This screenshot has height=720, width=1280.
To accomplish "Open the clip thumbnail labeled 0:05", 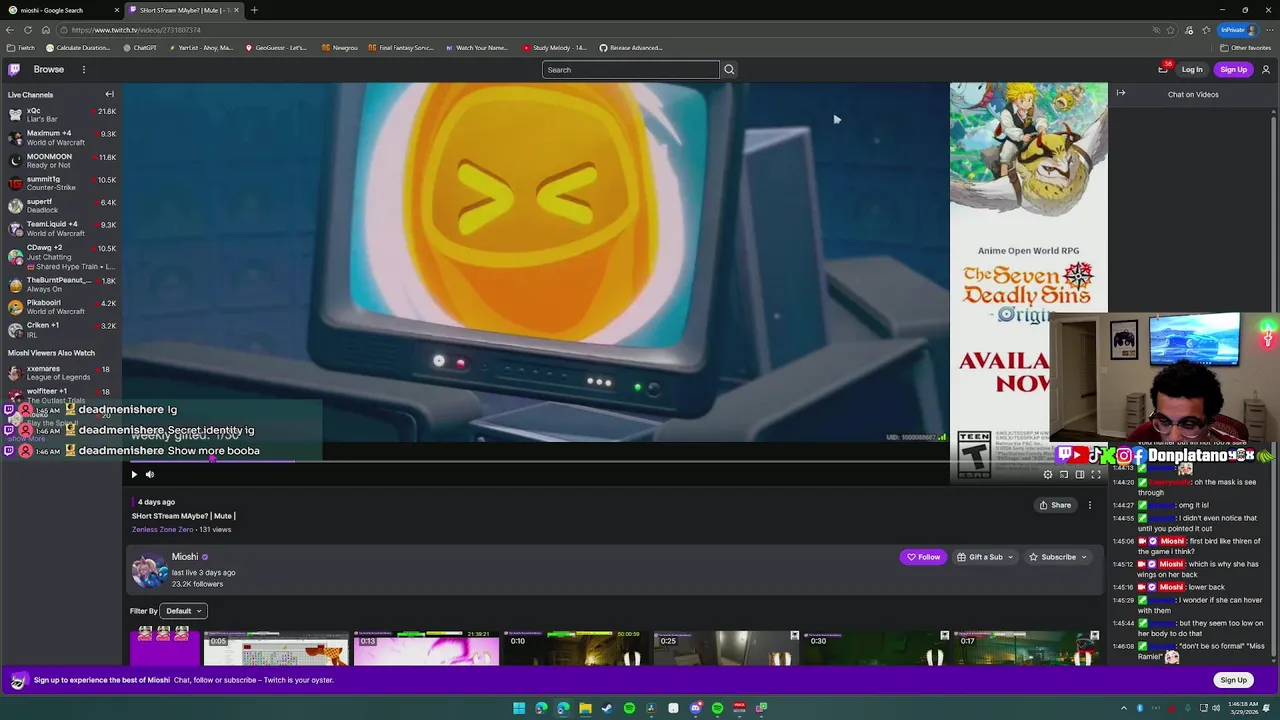I will tap(276, 648).
